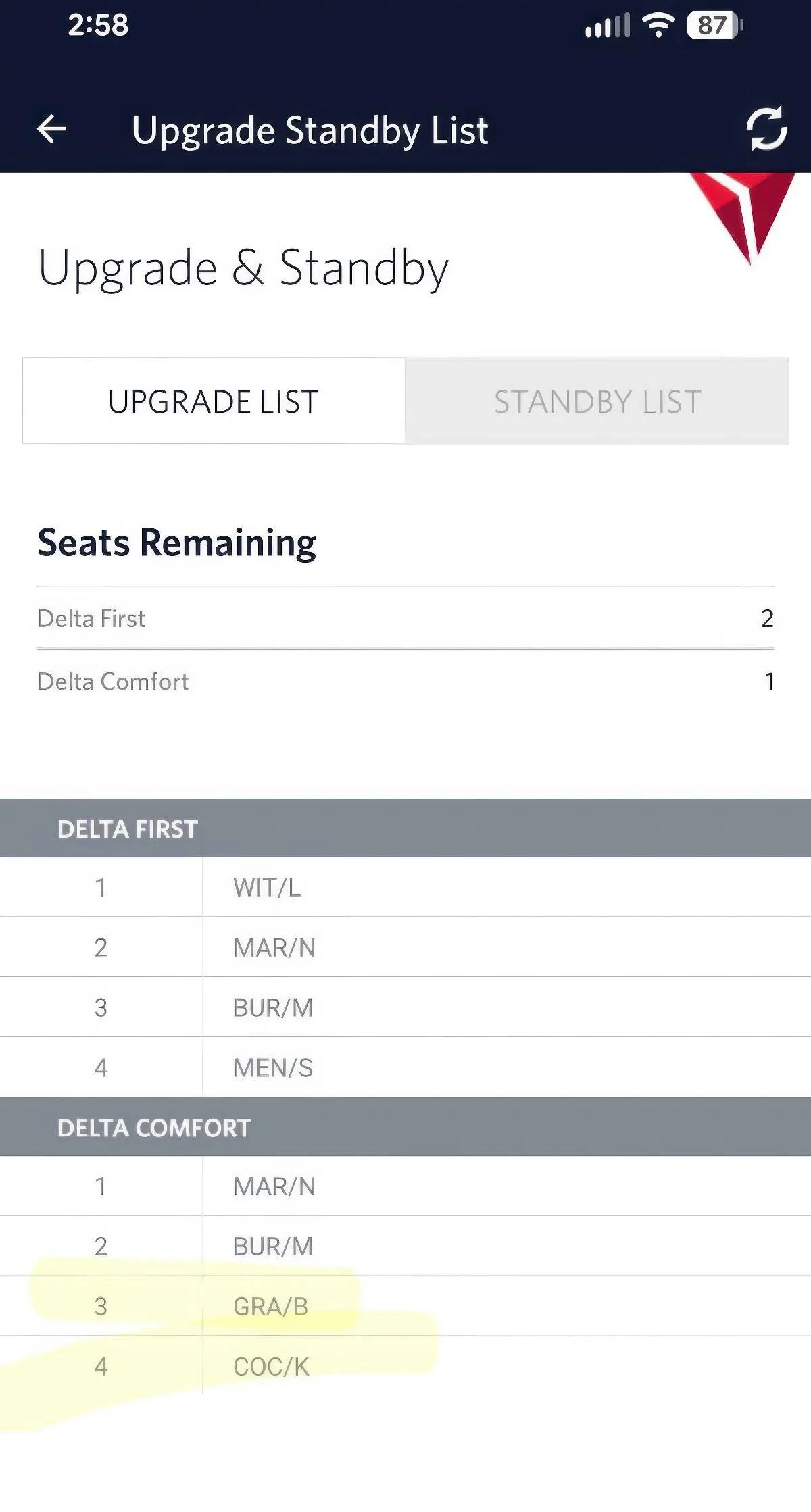Viewport: 811px width, 1512px height.
Task: Select BUR/M in Delta First list
Action: tap(273, 1008)
